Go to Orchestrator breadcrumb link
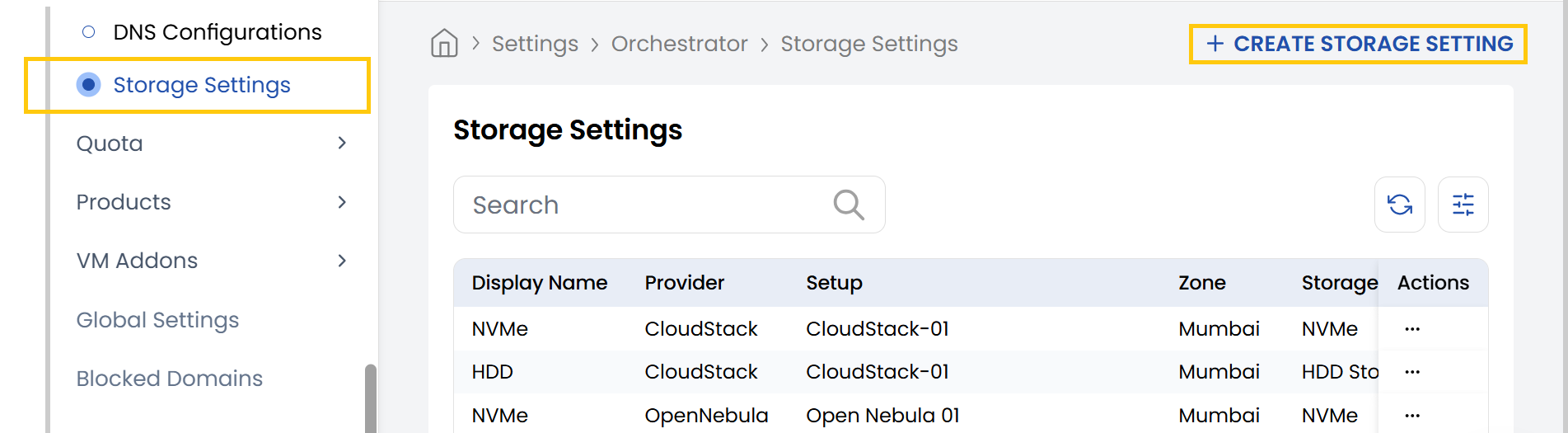The height and width of the screenshot is (433, 1568). click(679, 44)
